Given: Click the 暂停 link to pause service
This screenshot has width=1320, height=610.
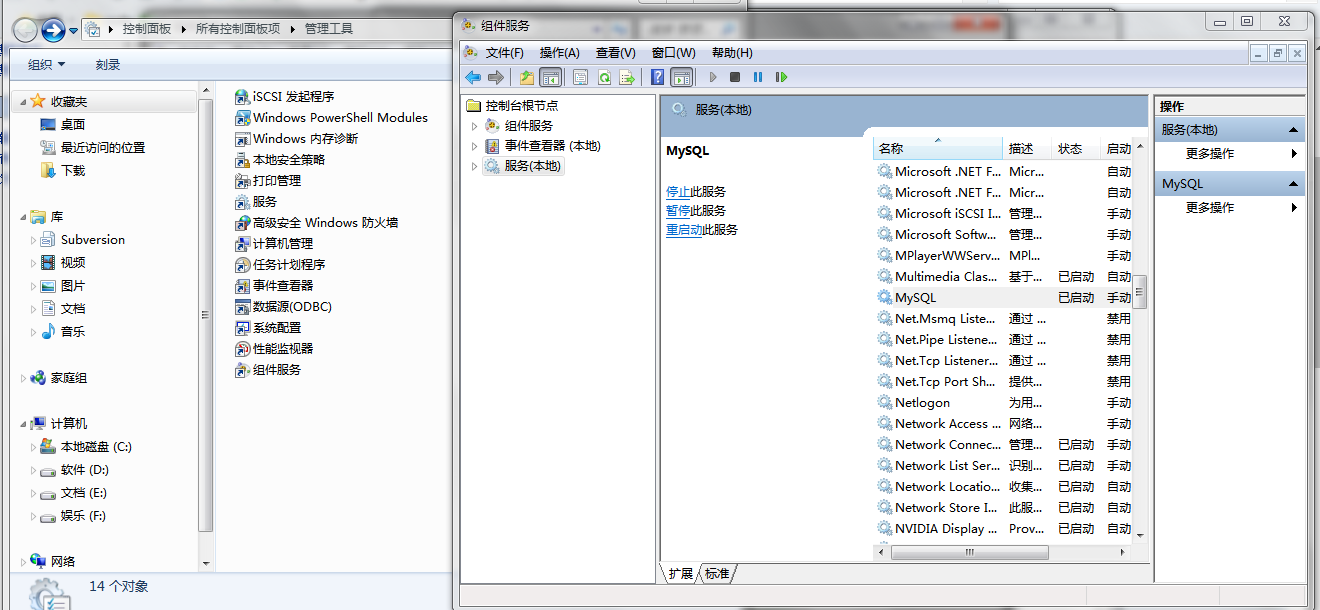Looking at the screenshot, I should point(678,211).
